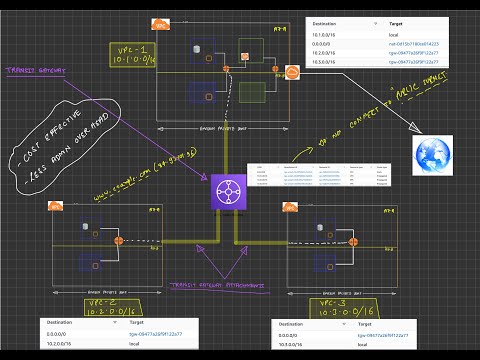480x360 pixels.
Task: Click instance icon in VPC-1 lower blue subnet
Action: click(x=209, y=97)
